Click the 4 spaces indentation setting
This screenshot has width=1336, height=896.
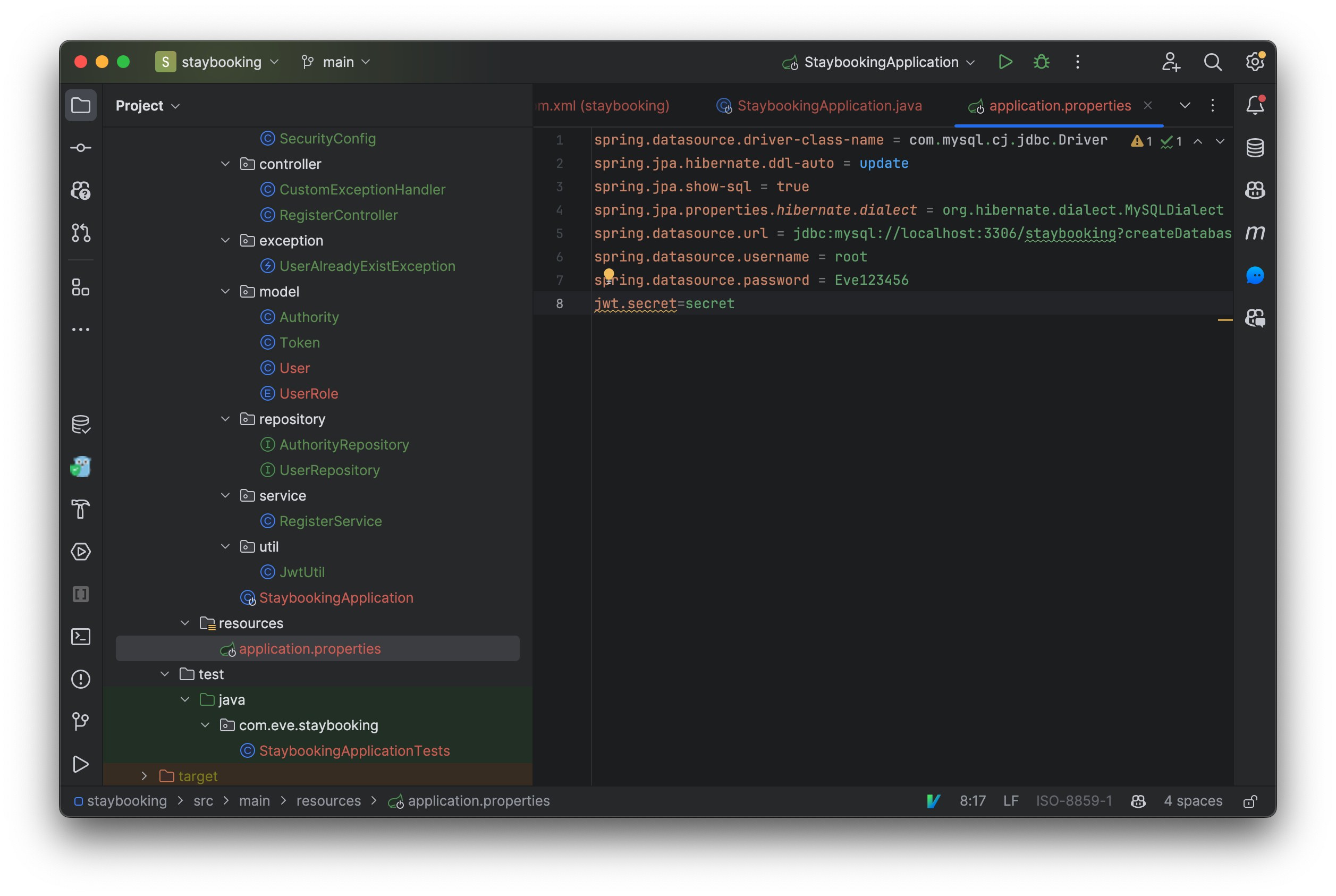click(1192, 800)
